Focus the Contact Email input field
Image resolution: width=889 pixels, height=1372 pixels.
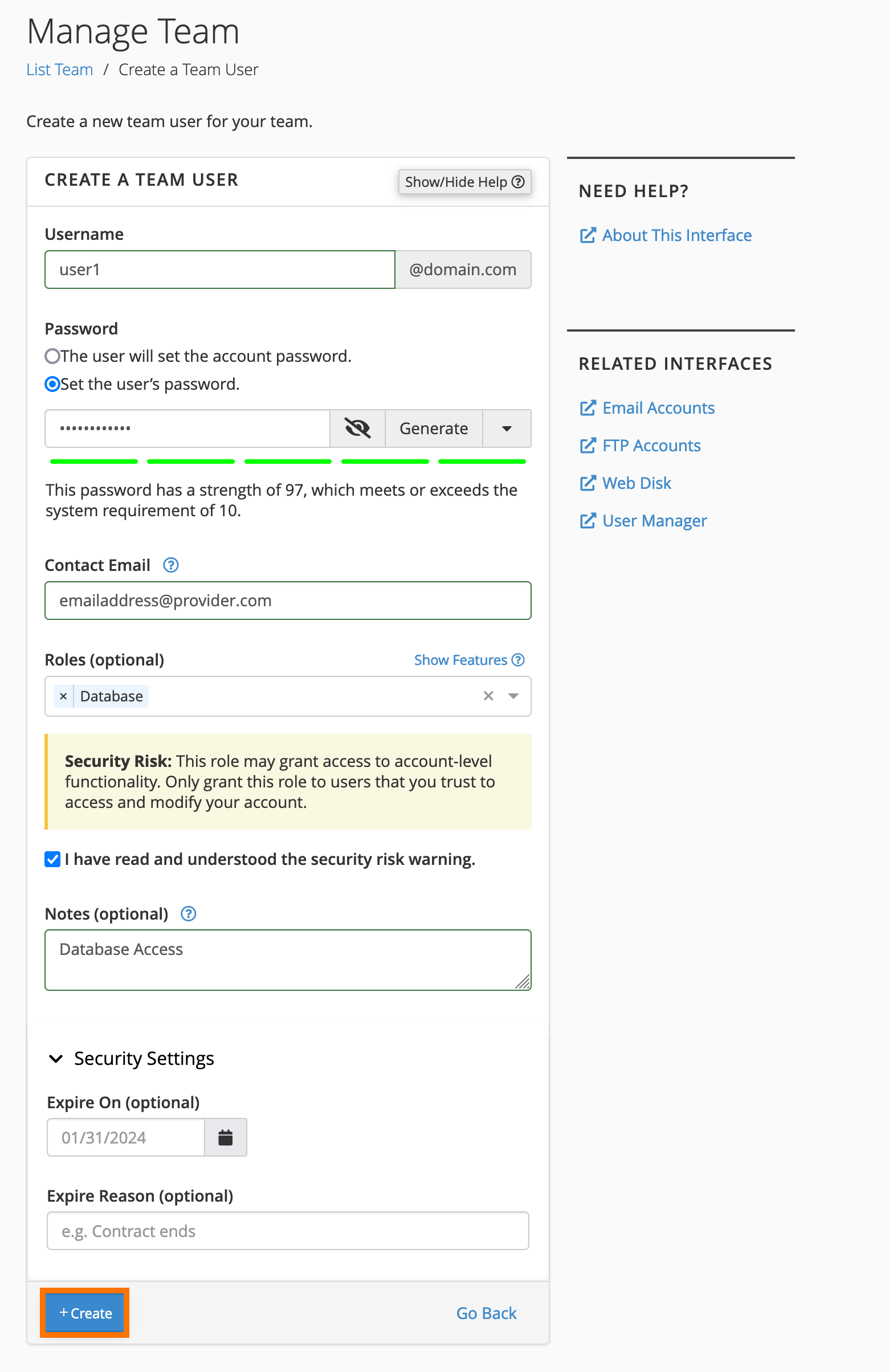288,601
